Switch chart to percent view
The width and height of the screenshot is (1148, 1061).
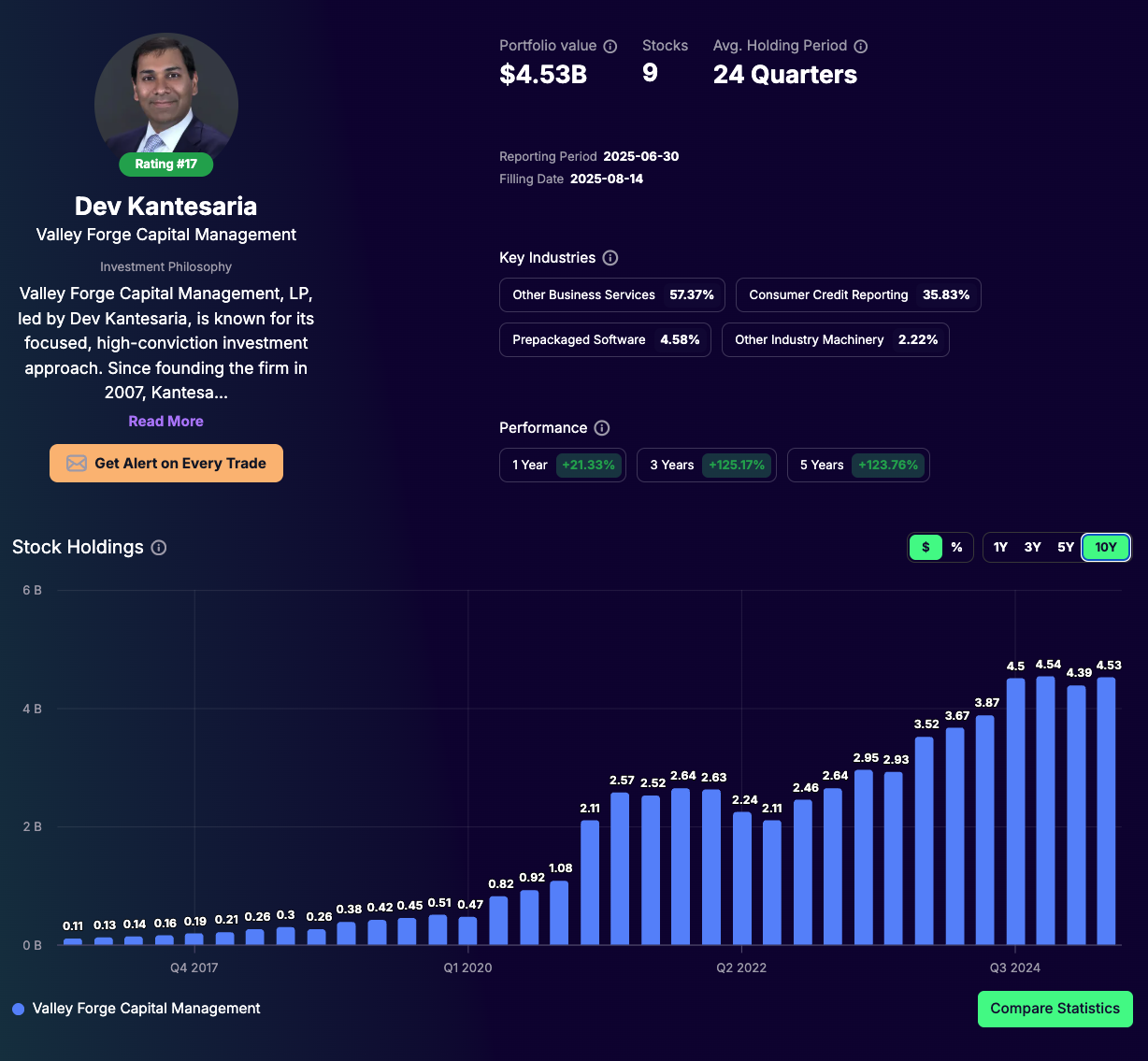pyautogui.click(x=956, y=547)
